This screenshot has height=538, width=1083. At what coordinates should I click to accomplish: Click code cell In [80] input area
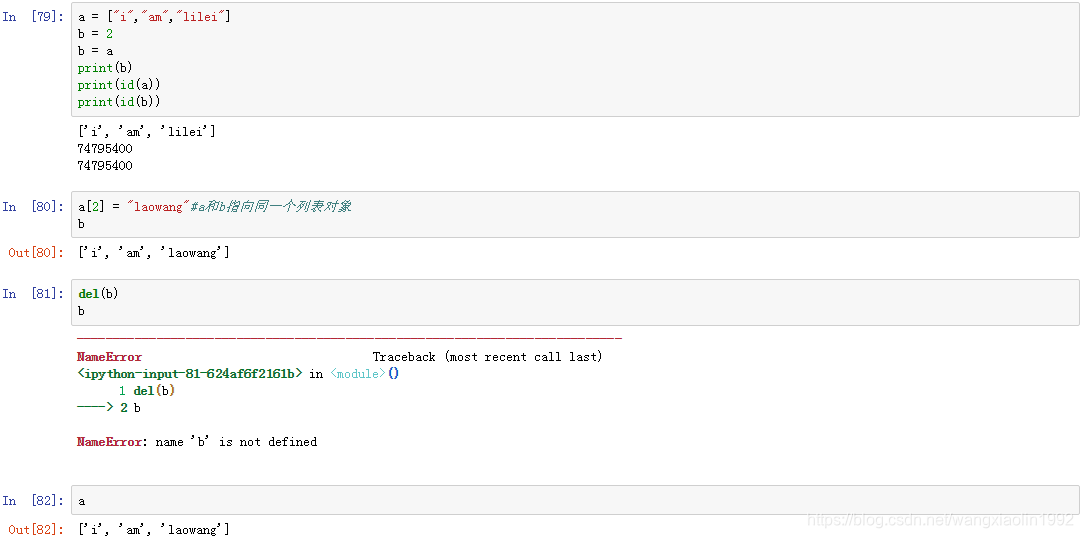click(575, 215)
